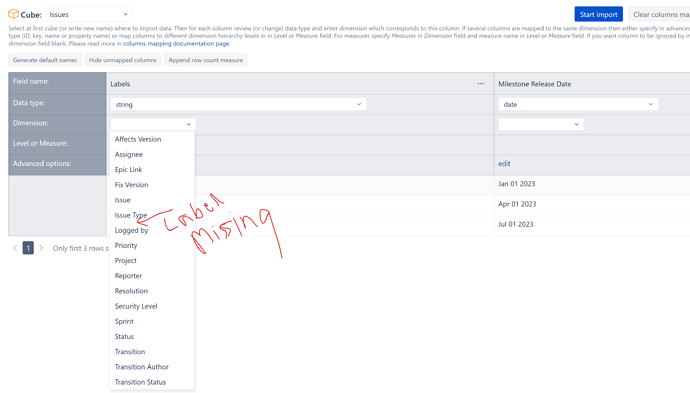Viewport: 690px width, 393px height.
Task: Click the Labels field name
Action: click(x=120, y=84)
